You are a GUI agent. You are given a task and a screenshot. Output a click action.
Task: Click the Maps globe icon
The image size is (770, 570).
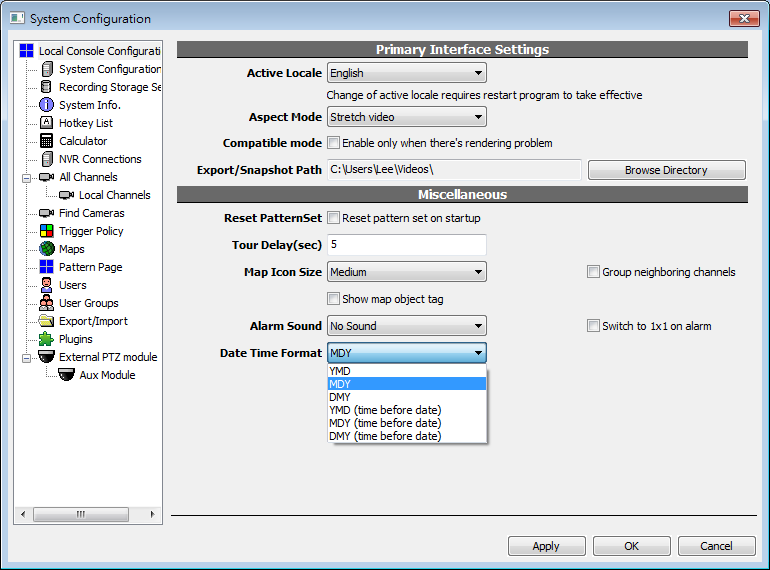pyautogui.click(x=47, y=249)
